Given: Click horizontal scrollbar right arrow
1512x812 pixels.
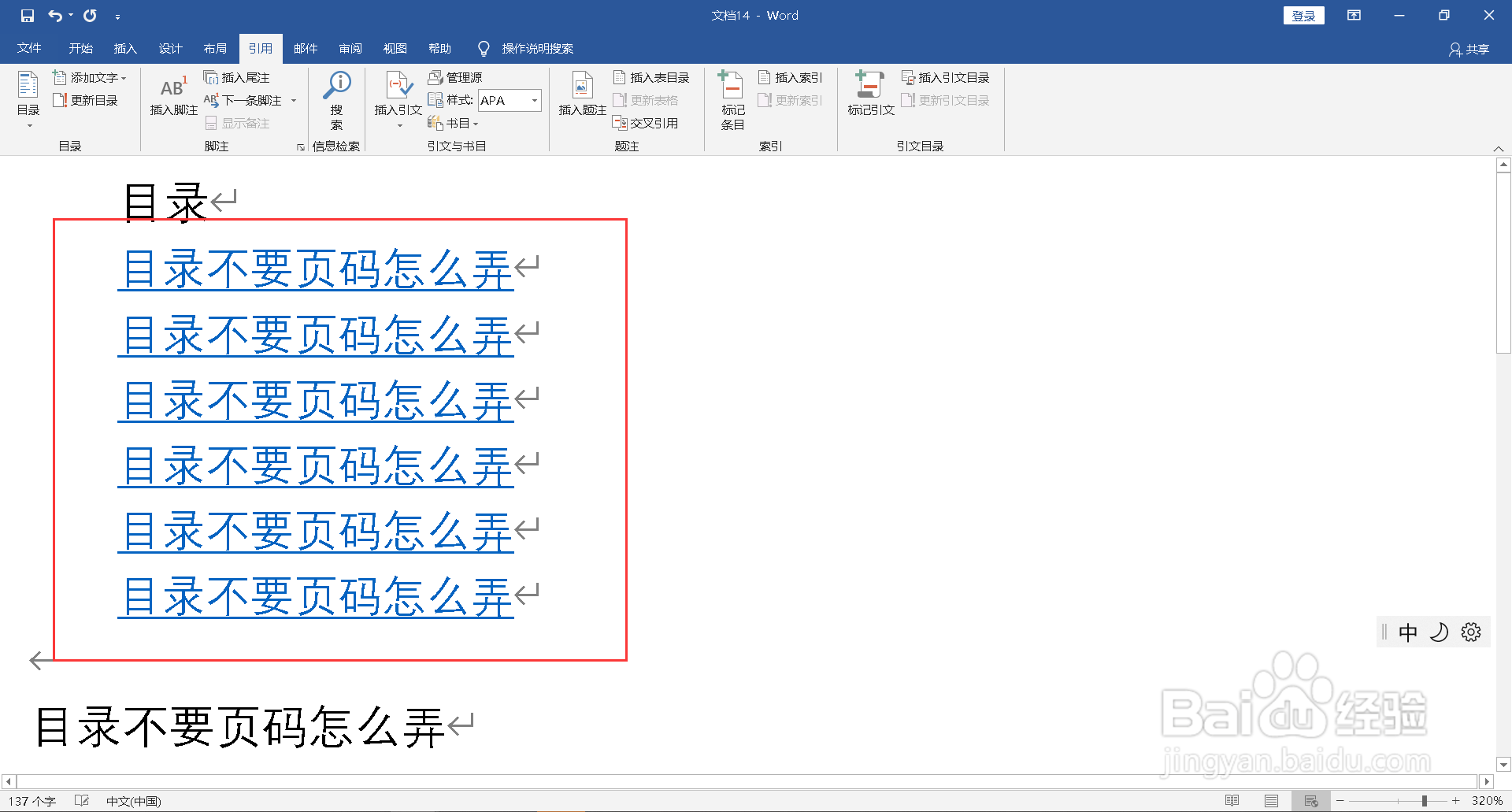Looking at the screenshot, I should point(1487,782).
